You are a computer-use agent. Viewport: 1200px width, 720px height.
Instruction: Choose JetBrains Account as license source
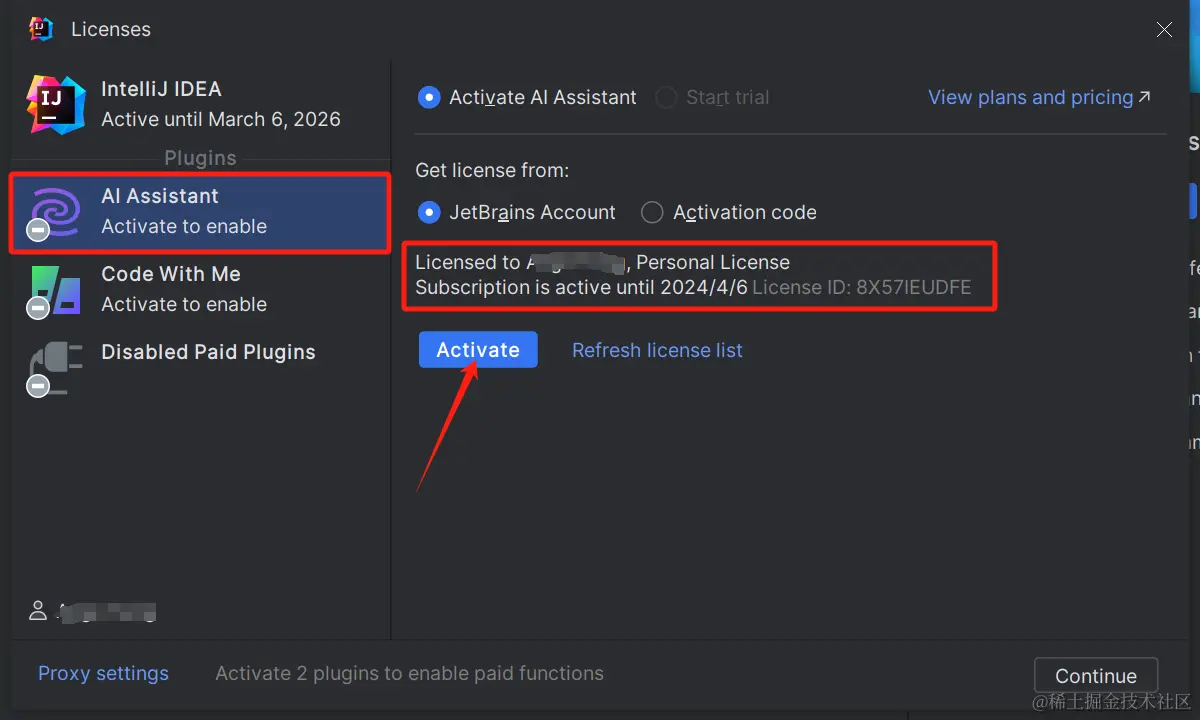click(x=429, y=212)
